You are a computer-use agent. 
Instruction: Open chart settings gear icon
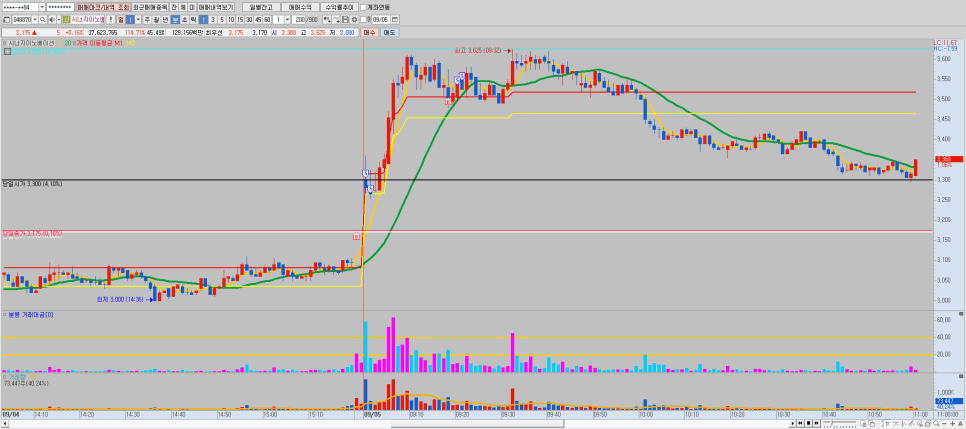[354, 20]
